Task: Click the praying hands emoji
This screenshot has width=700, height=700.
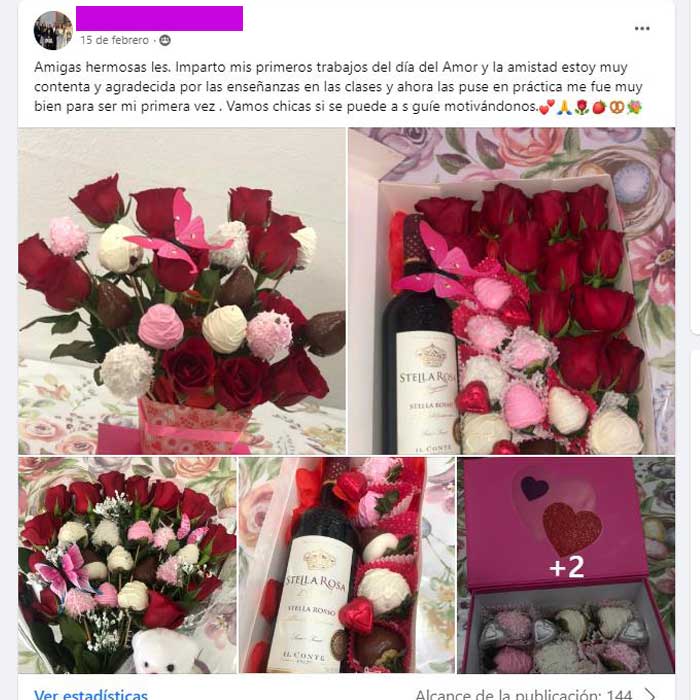Action: [564, 107]
